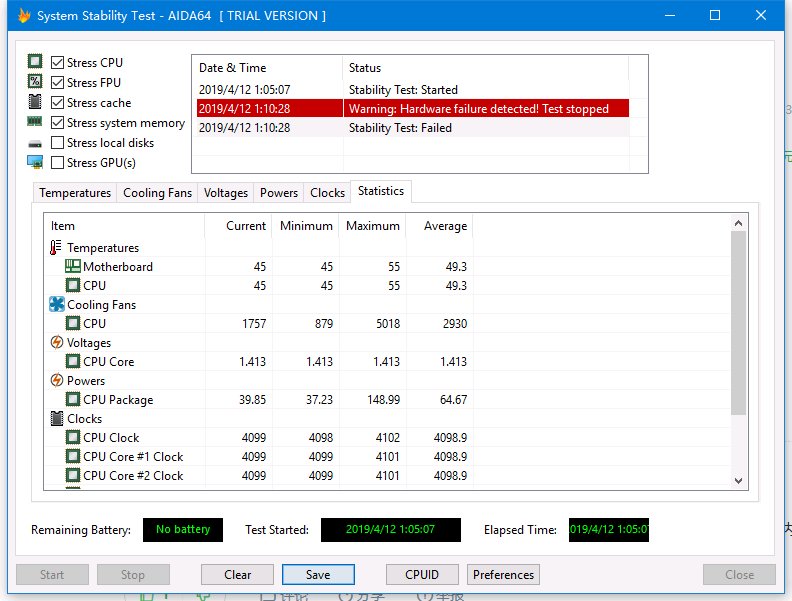Screen dimensions: 792x601
Task: Click the Current column header
Action: (x=238, y=226)
